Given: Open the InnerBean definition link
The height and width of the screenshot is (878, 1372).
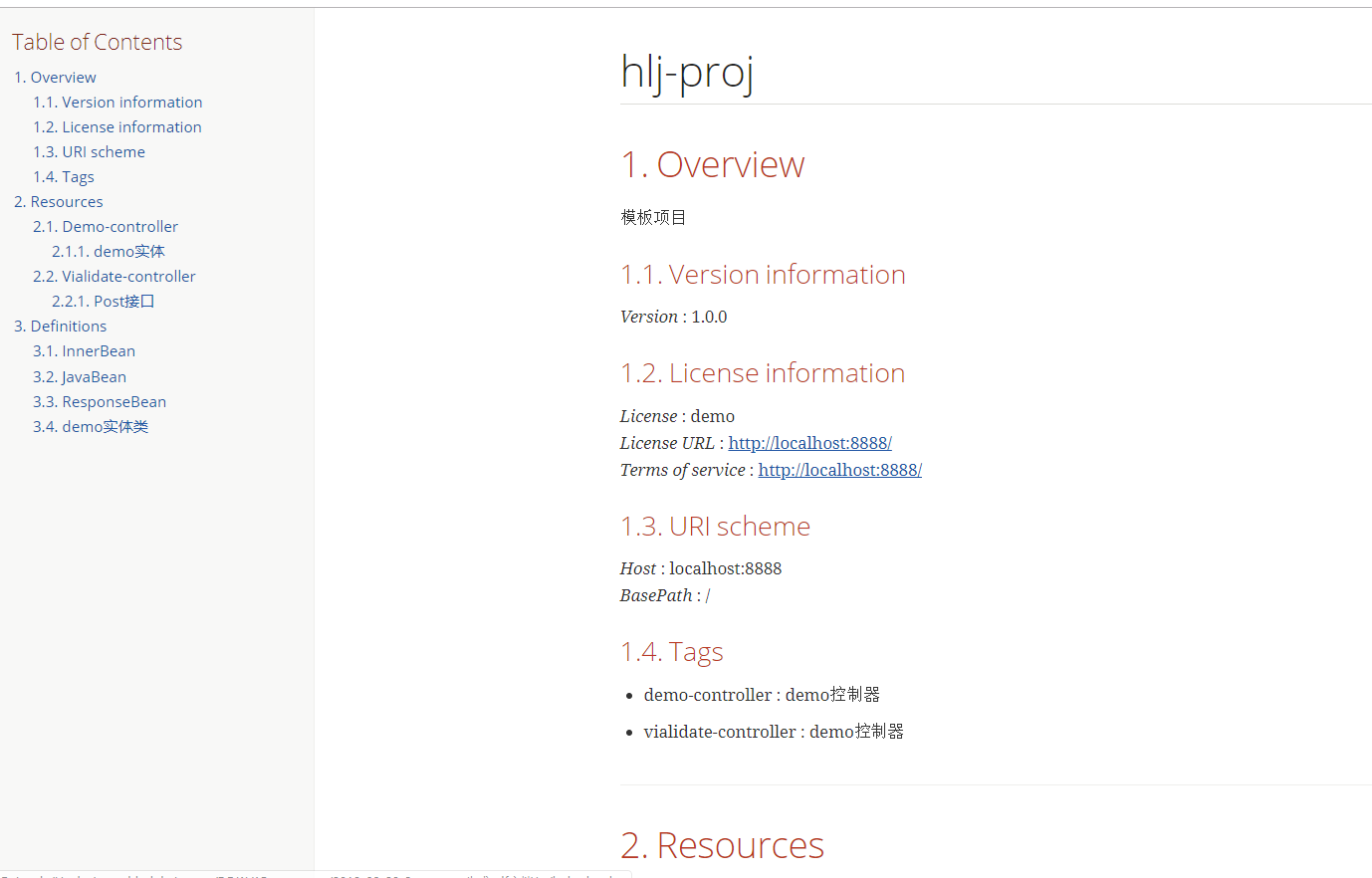Looking at the screenshot, I should pos(84,351).
